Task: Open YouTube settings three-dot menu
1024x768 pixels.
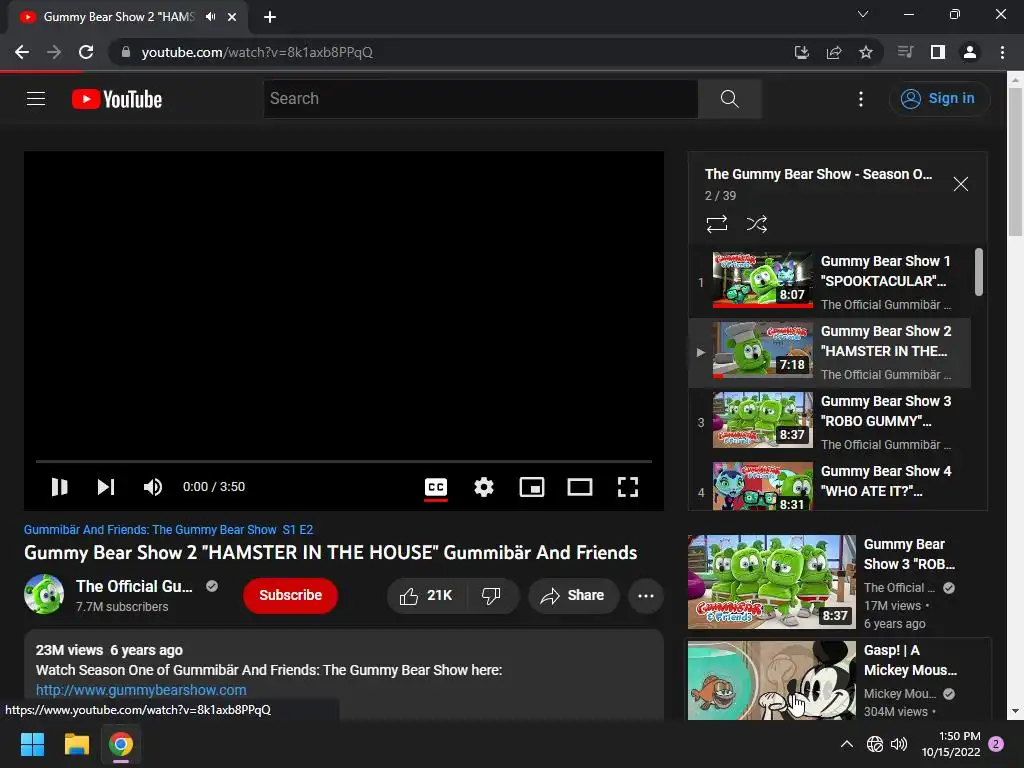Action: point(861,99)
